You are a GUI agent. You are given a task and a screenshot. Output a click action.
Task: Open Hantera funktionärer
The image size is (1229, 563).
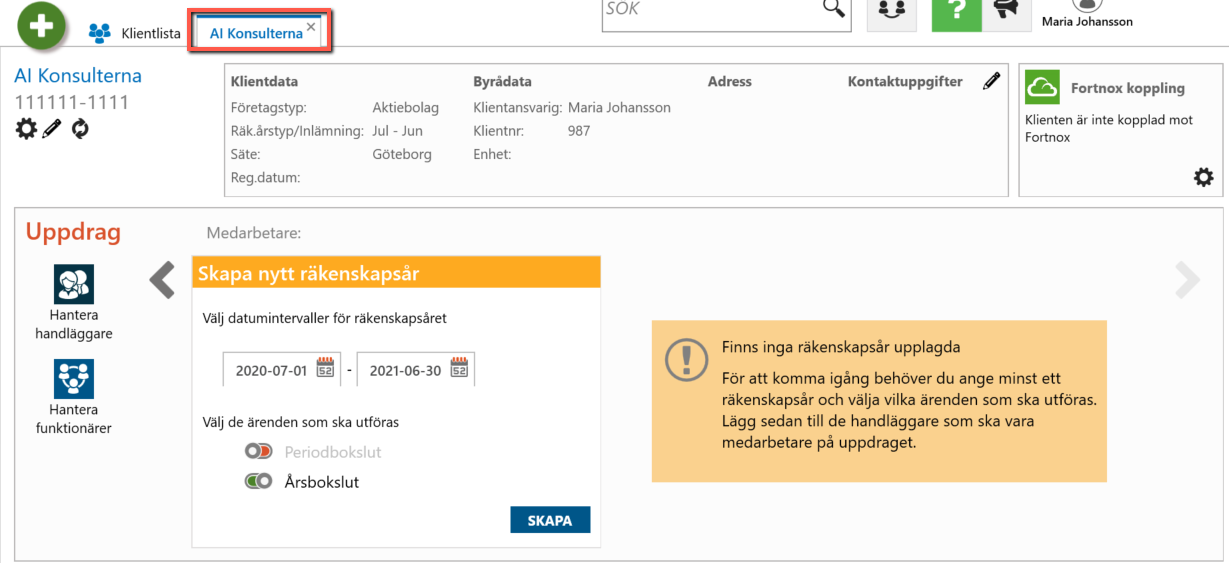coord(74,398)
